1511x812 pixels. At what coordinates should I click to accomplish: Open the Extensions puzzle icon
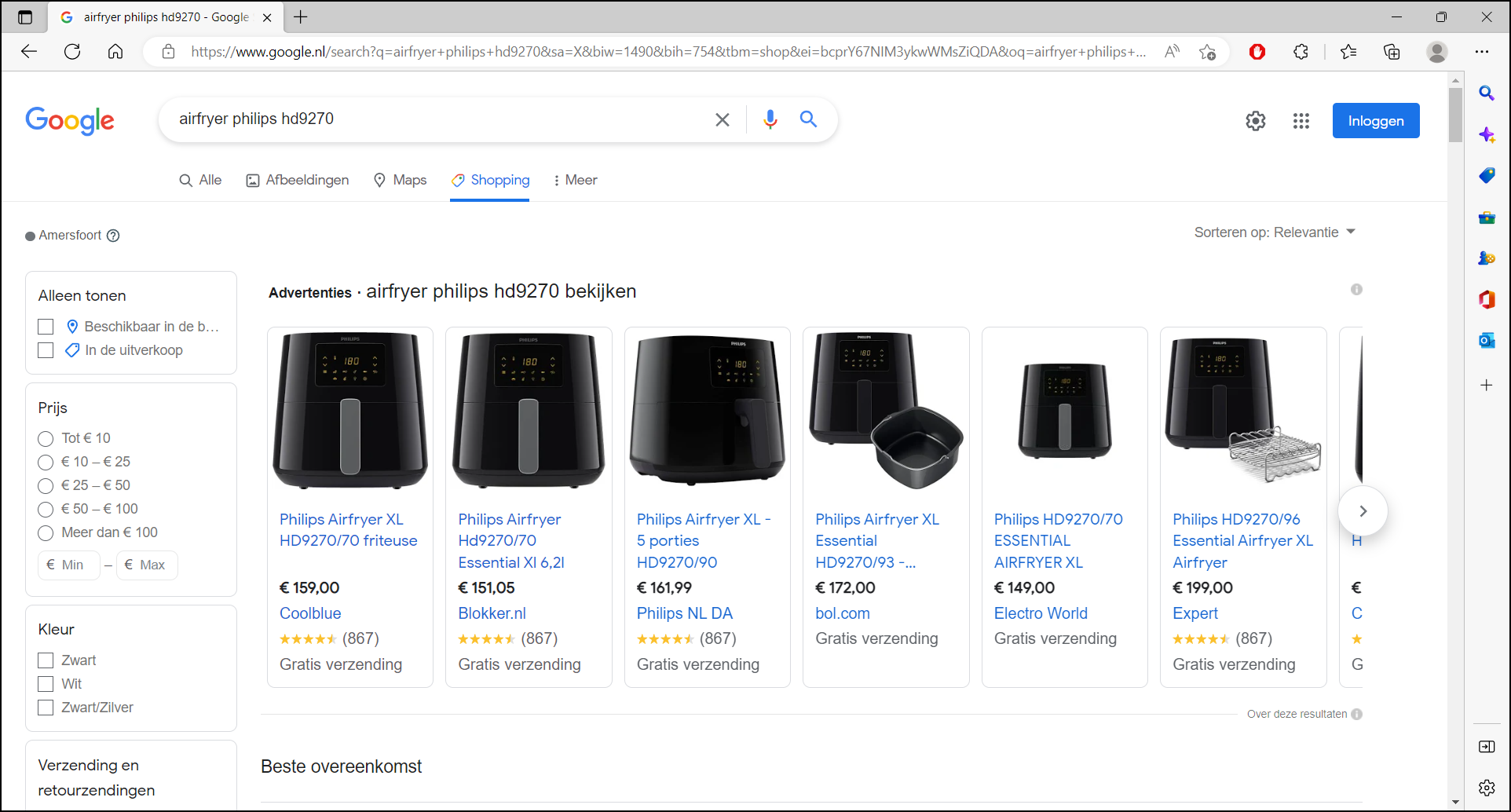pos(1301,52)
